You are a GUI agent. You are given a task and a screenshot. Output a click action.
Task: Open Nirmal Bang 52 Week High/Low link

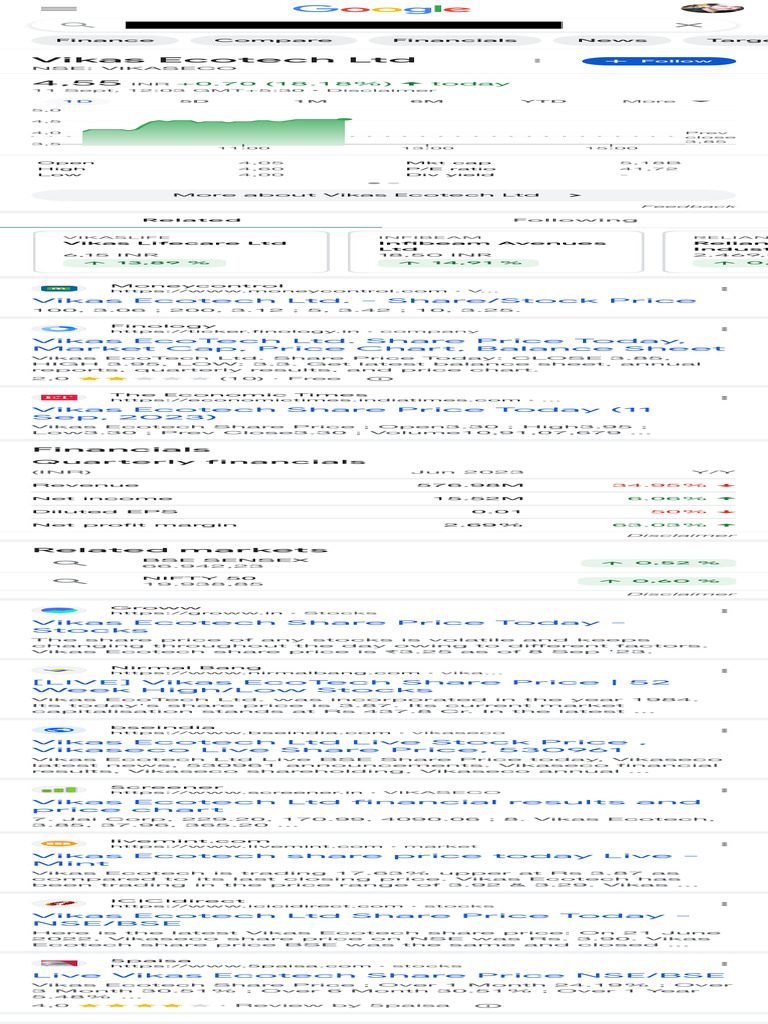click(x=351, y=686)
